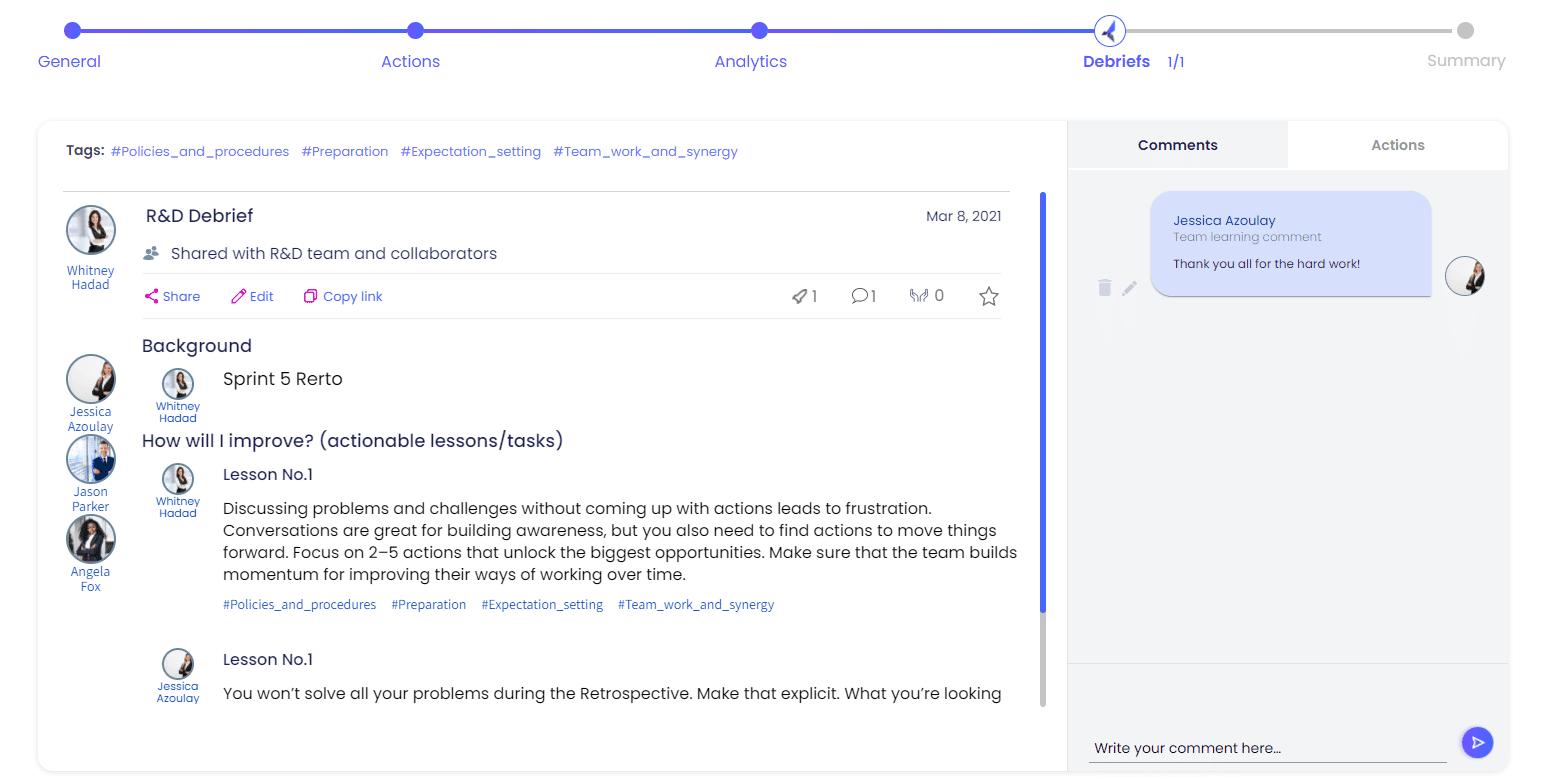Edit the comment using the pencil icon

[1130, 288]
